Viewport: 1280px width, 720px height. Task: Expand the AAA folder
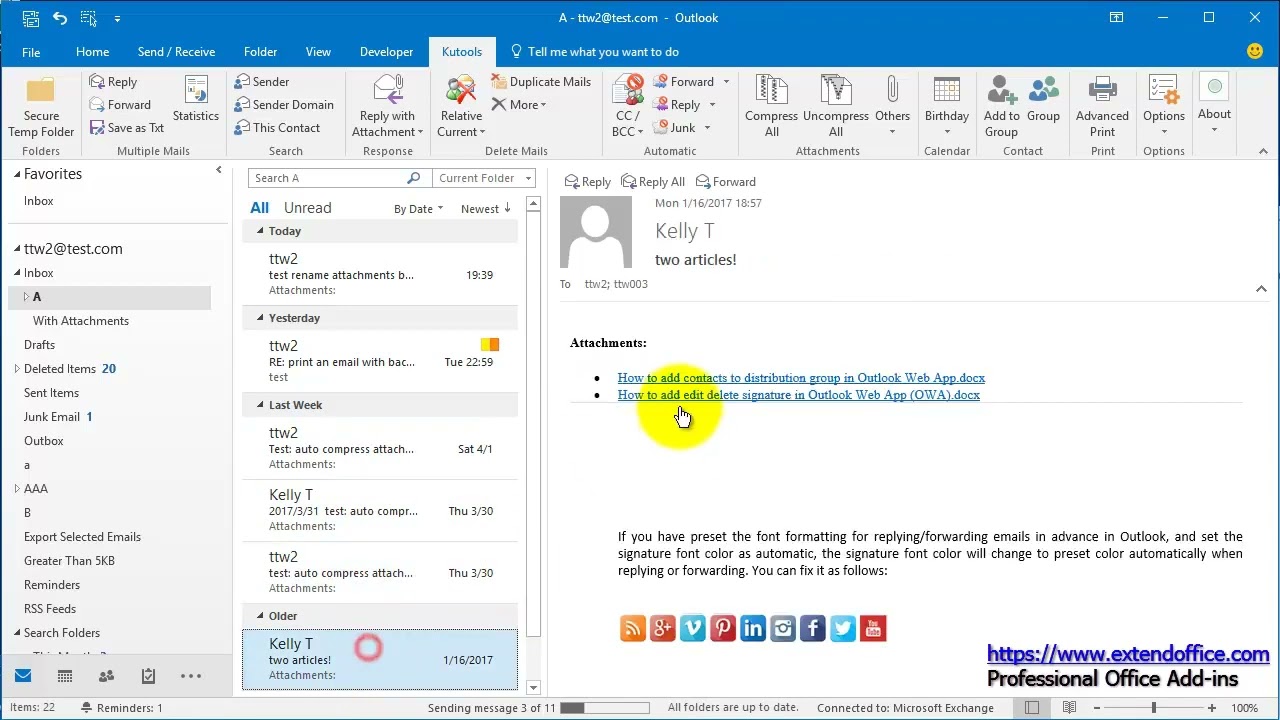(17, 489)
